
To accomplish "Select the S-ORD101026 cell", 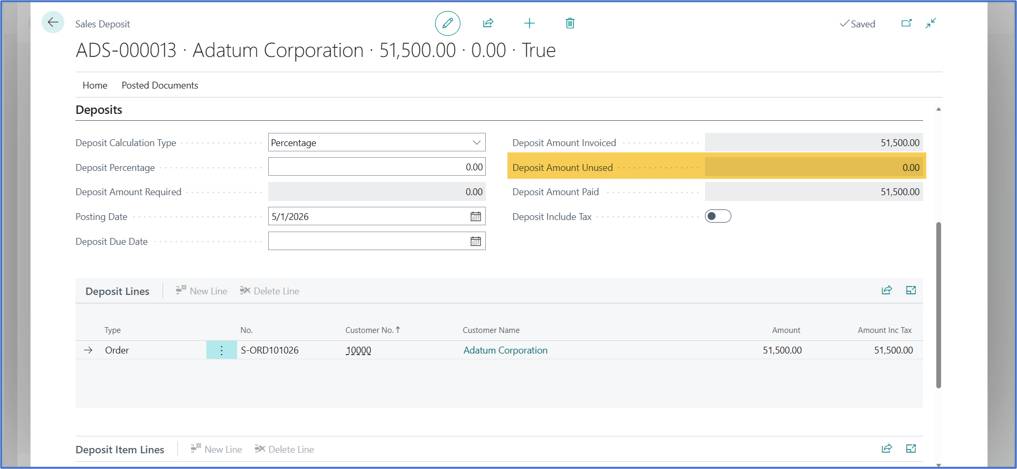I will (270, 350).
